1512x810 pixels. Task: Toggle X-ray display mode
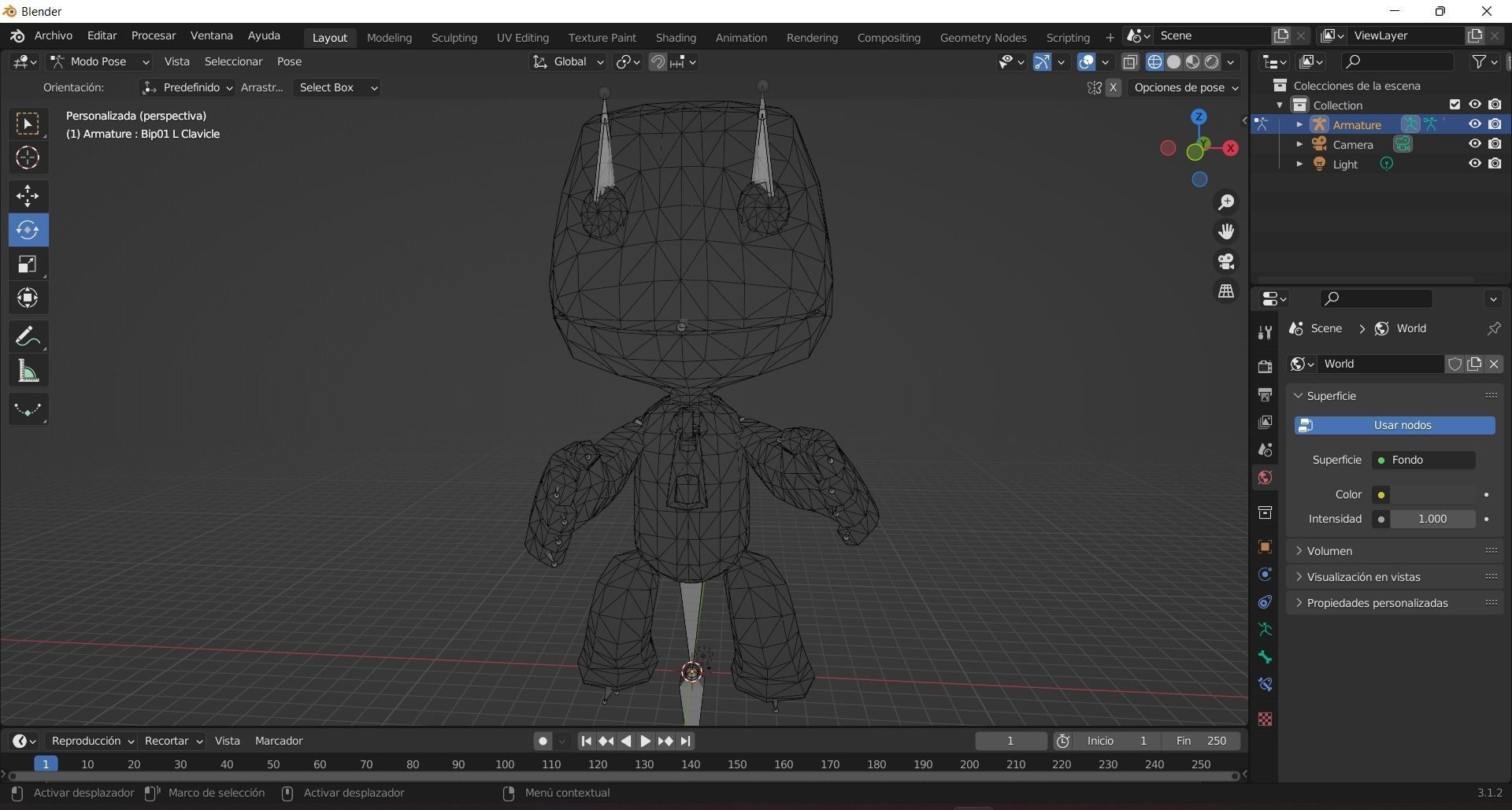[x=1130, y=61]
